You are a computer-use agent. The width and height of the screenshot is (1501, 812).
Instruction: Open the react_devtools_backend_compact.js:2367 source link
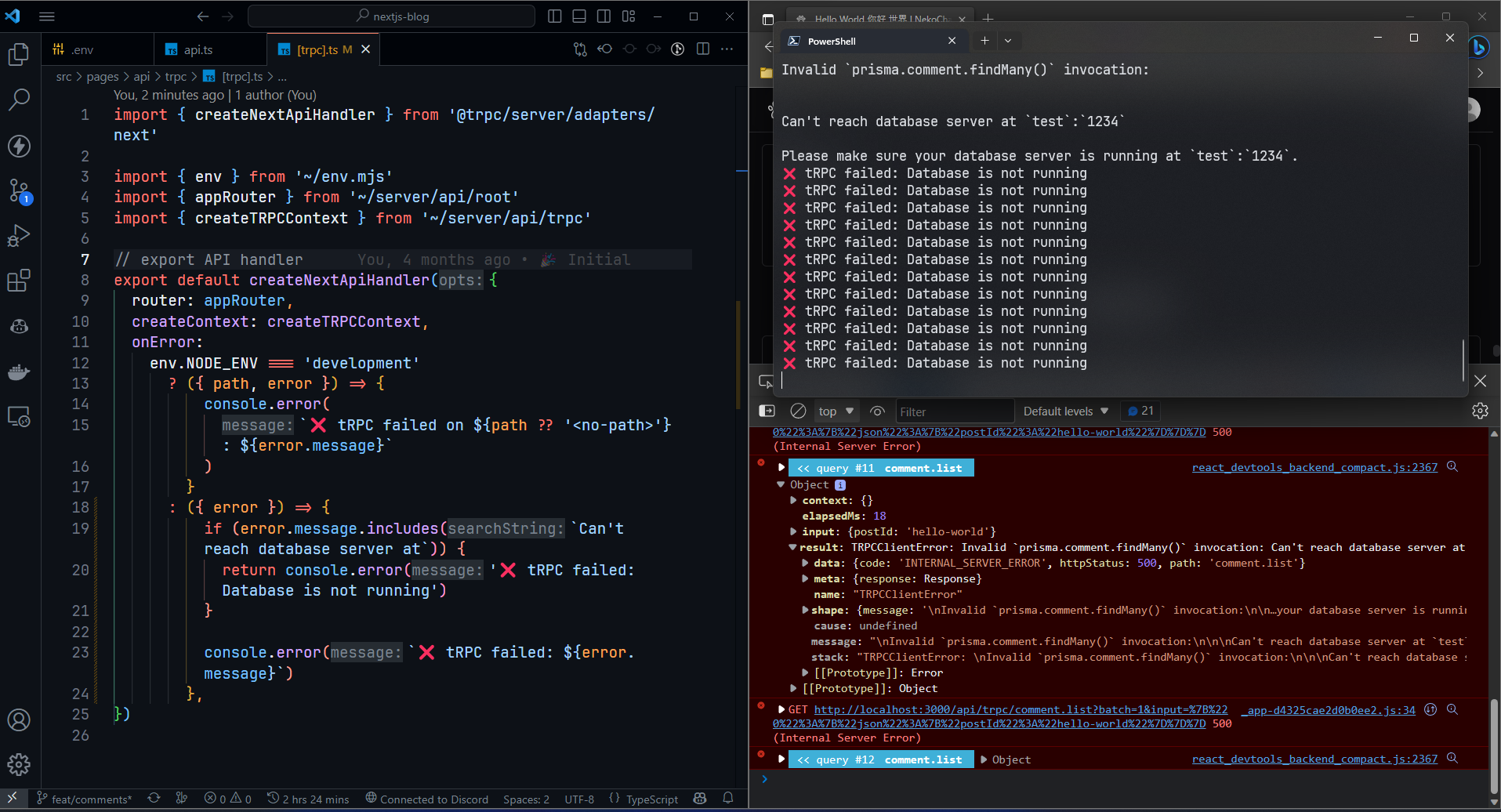coord(1314,468)
